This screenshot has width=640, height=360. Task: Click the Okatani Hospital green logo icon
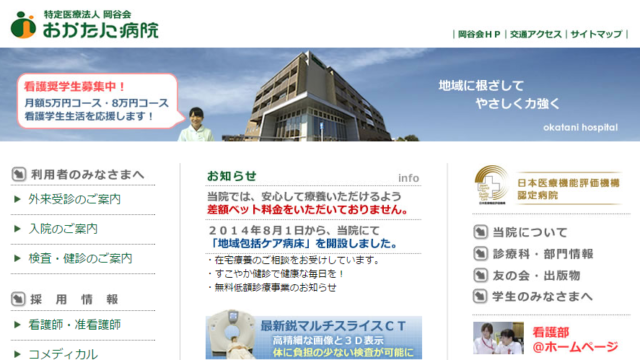23,25
